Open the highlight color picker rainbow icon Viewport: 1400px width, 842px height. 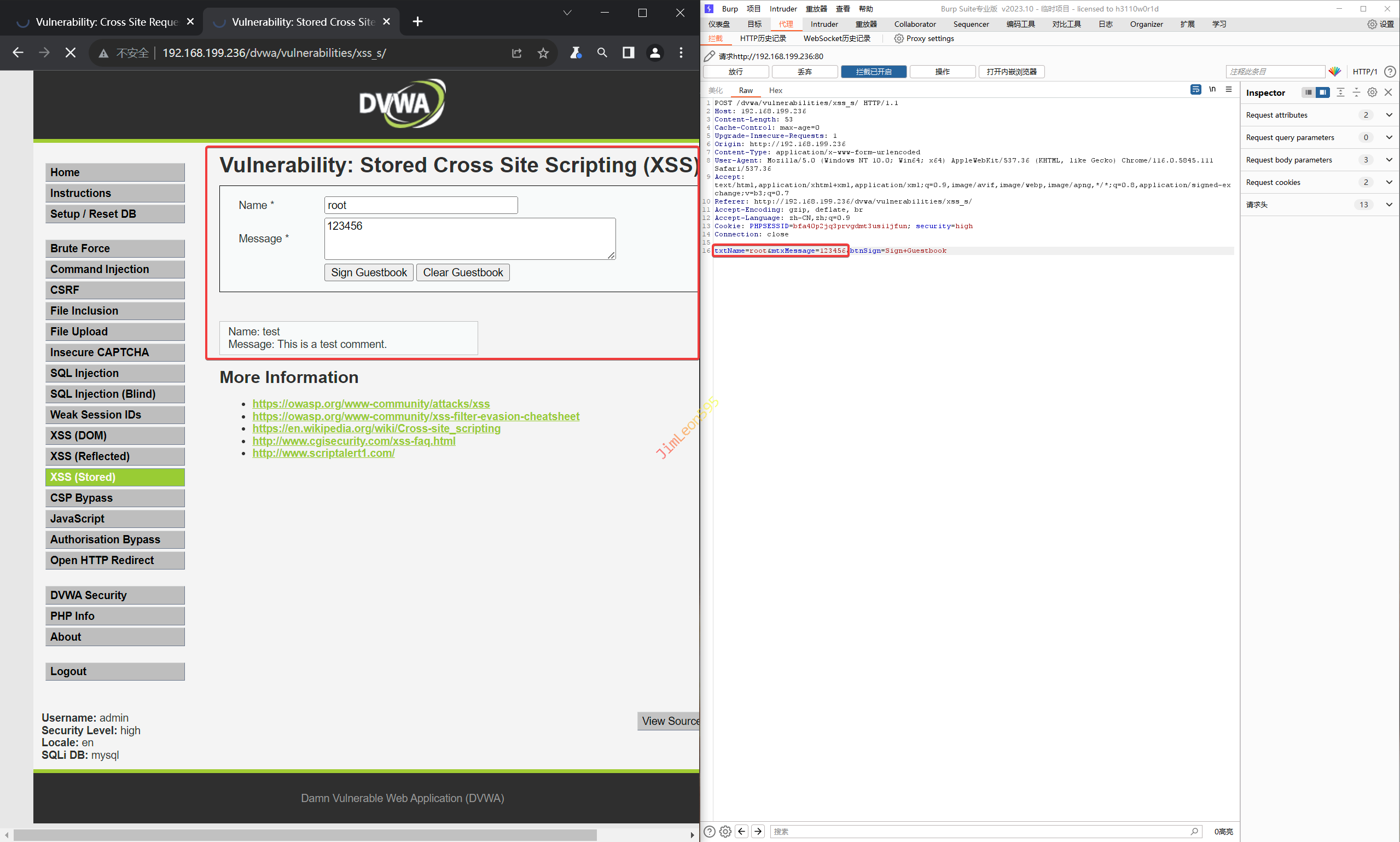pos(1334,72)
